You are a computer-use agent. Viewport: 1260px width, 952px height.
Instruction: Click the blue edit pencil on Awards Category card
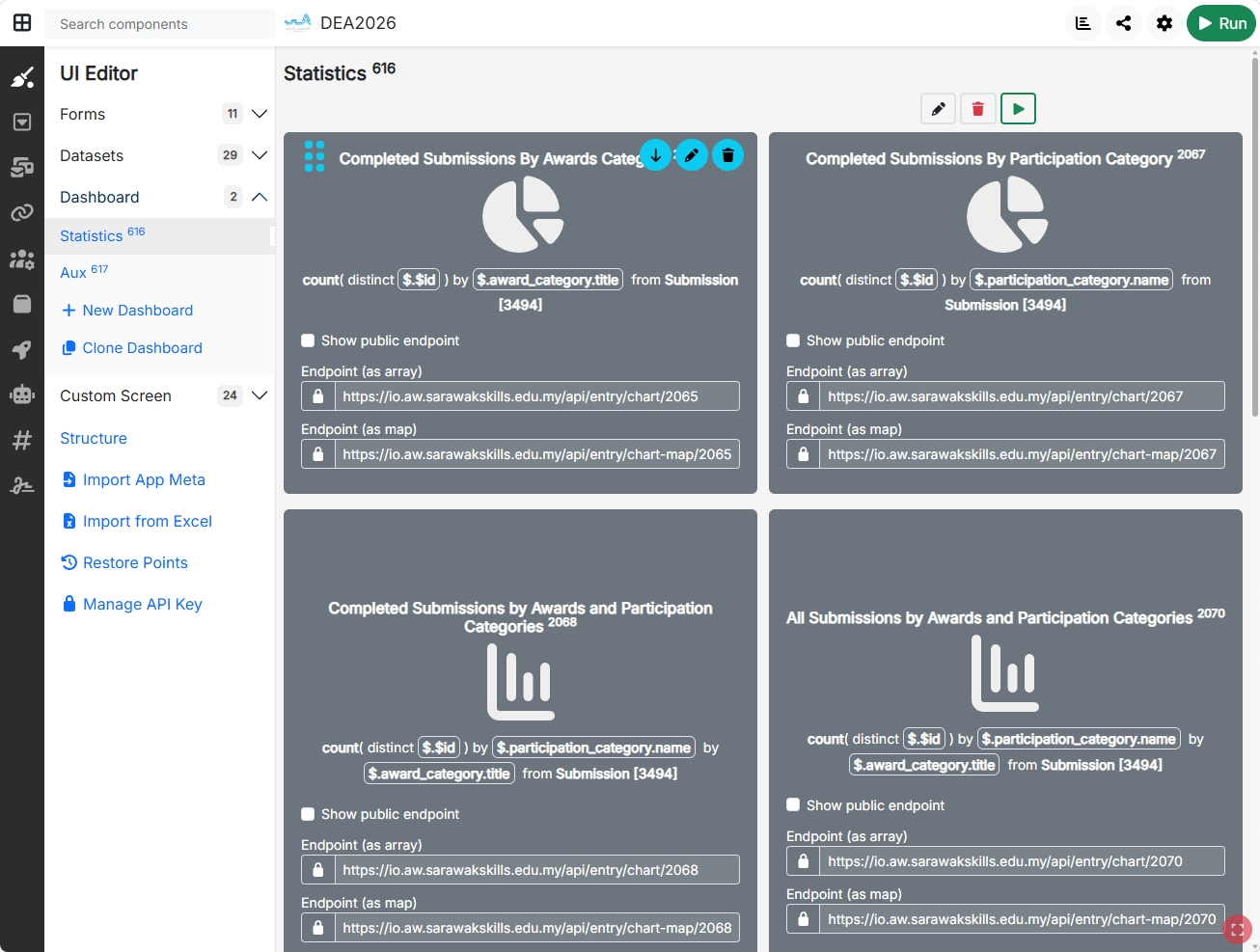click(692, 154)
